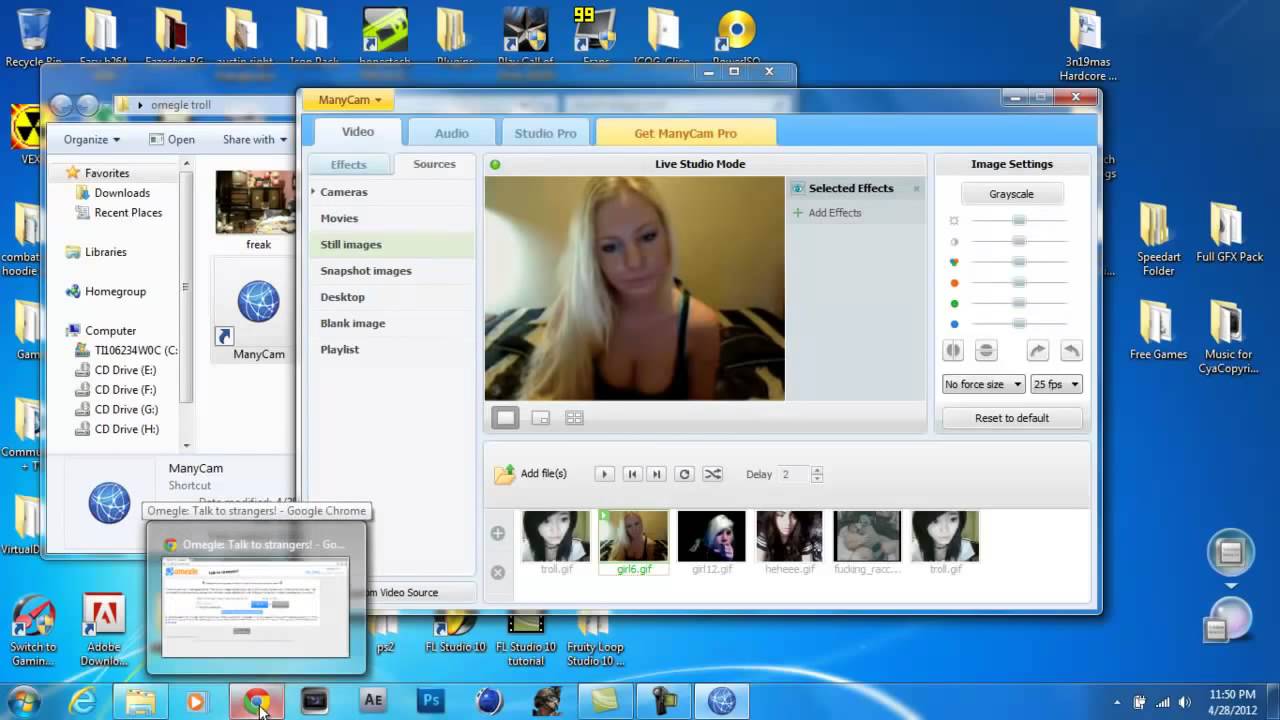This screenshot has height=720, width=1280.
Task: Select four-split grid video layout
Action: pos(574,418)
